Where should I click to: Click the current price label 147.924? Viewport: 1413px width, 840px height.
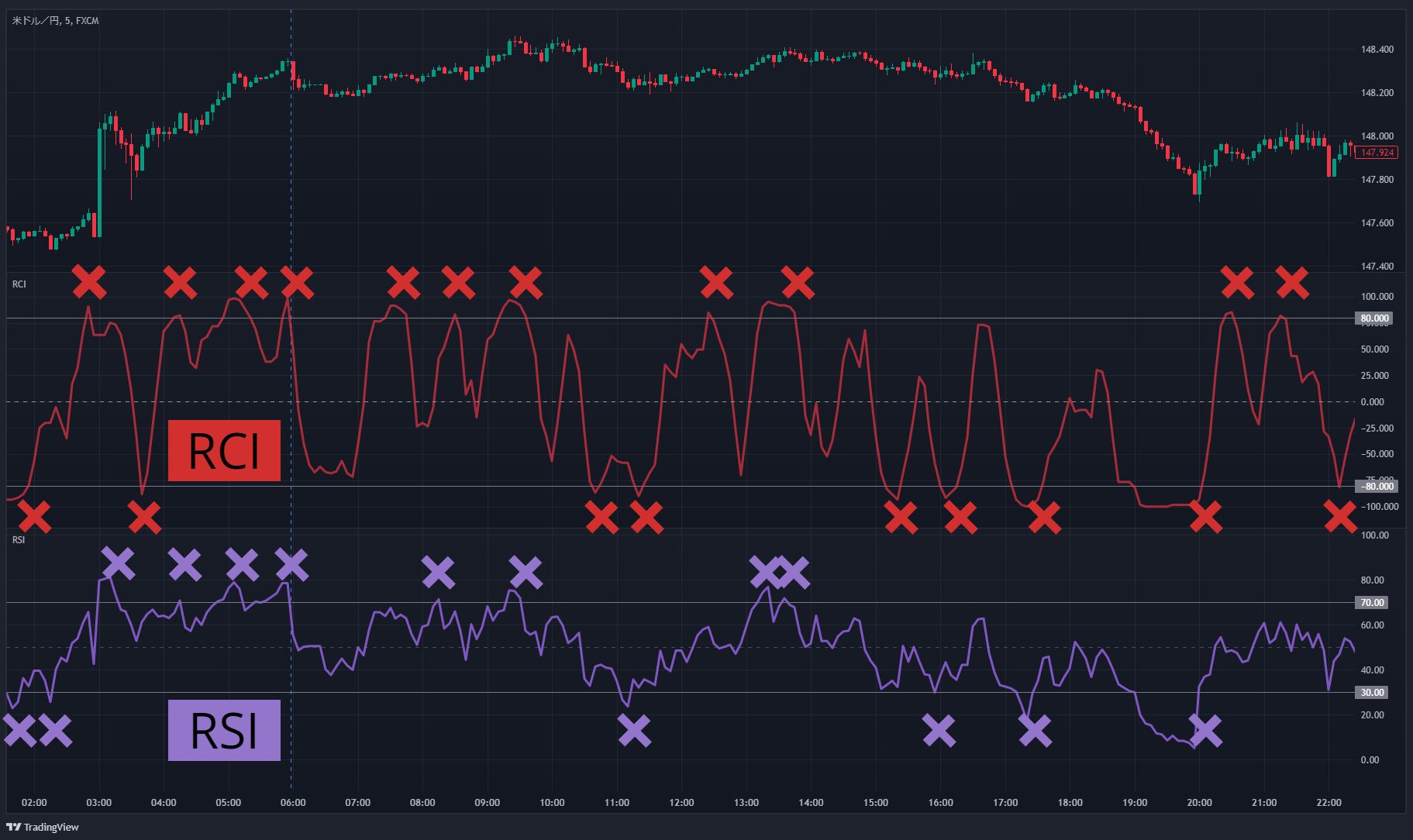pyautogui.click(x=1377, y=153)
